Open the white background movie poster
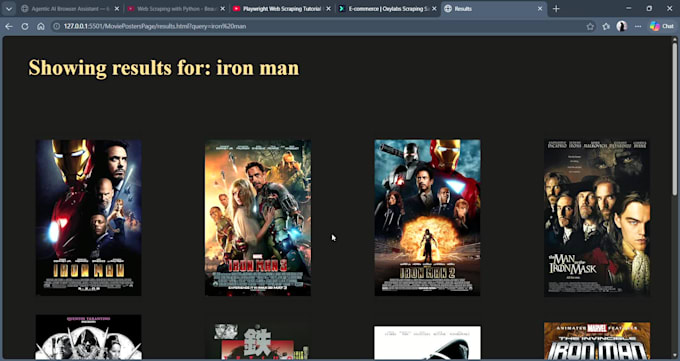Image resolution: width=680 pixels, height=361 pixels. [x=428, y=343]
